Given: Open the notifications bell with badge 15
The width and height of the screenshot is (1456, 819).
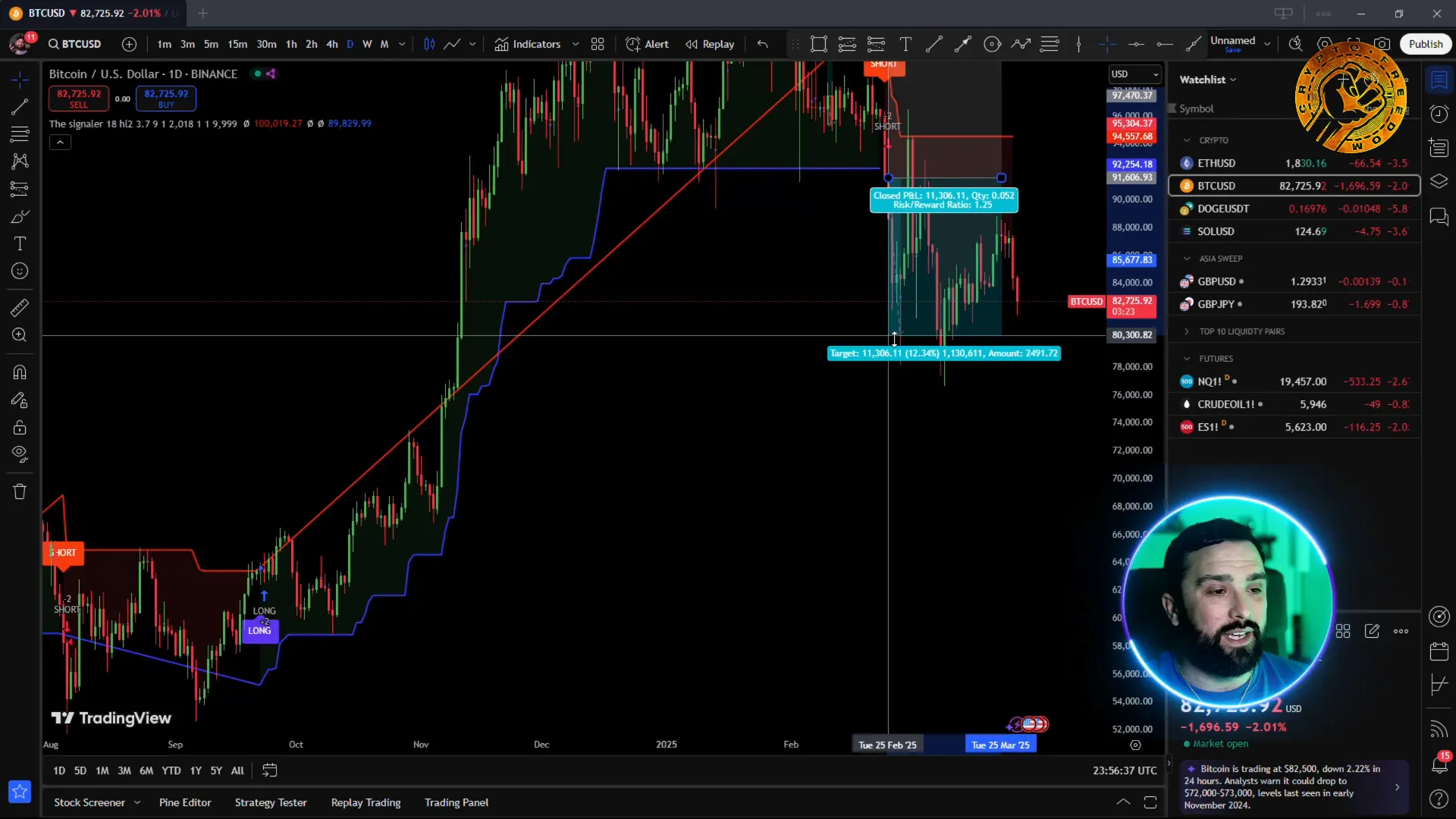Looking at the screenshot, I should (x=1439, y=764).
